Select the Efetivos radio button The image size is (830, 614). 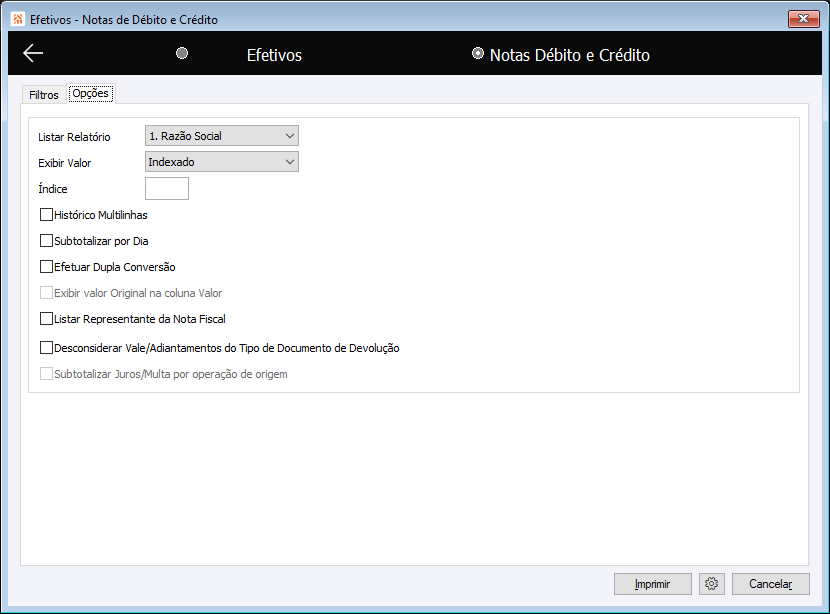(x=182, y=53)
